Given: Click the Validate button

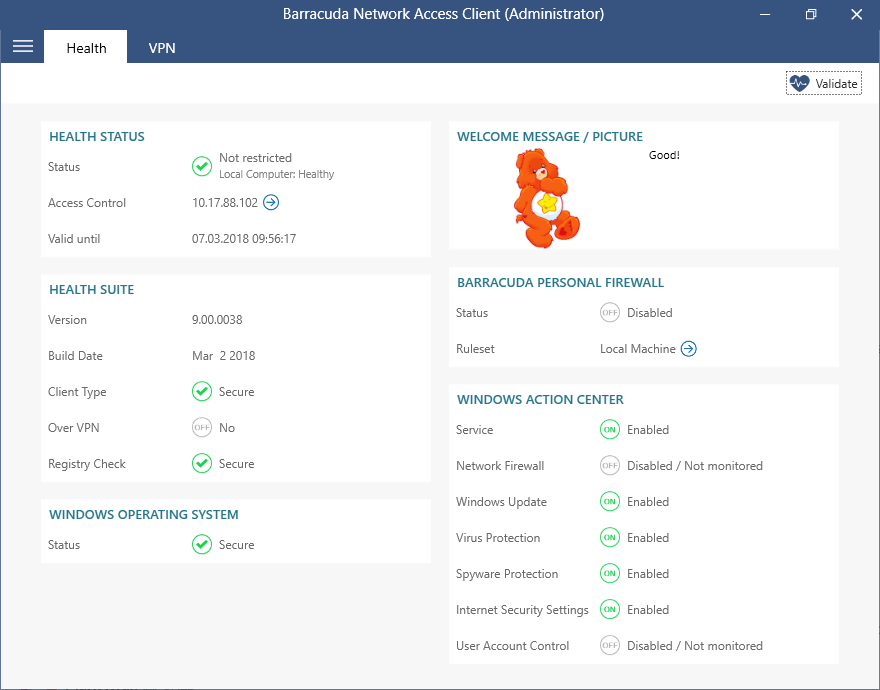Looking at the screenshot, I should (x=823, y=83).
